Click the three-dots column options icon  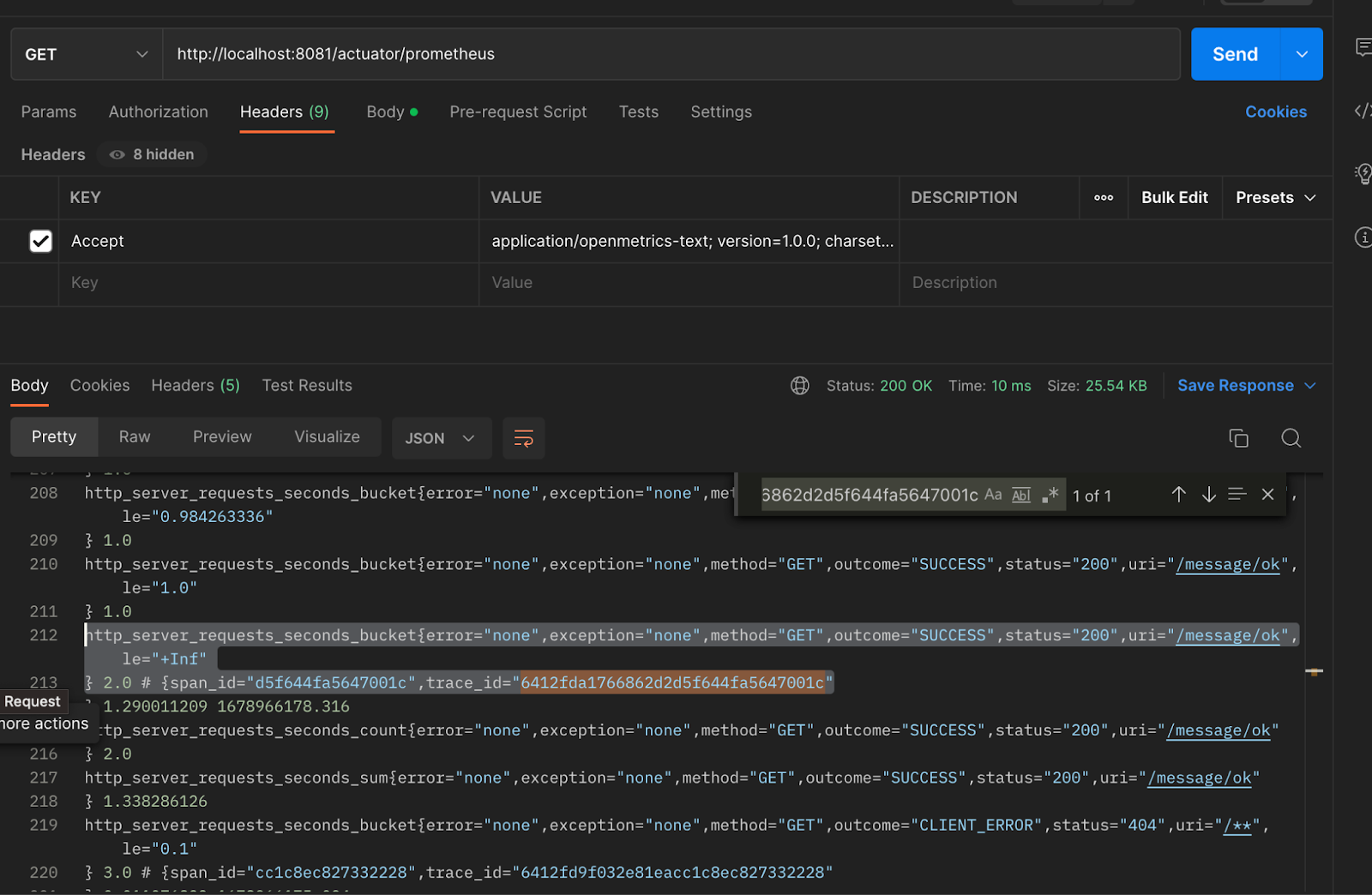(1104, 198)
